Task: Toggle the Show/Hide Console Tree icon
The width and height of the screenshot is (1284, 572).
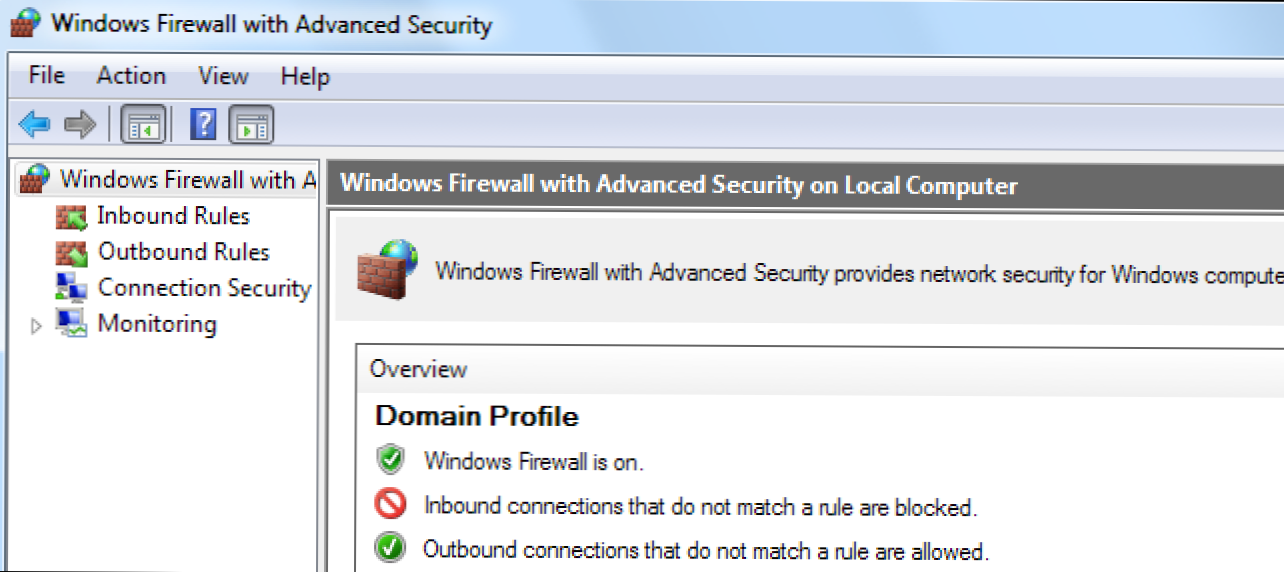Action: [143, 125]
